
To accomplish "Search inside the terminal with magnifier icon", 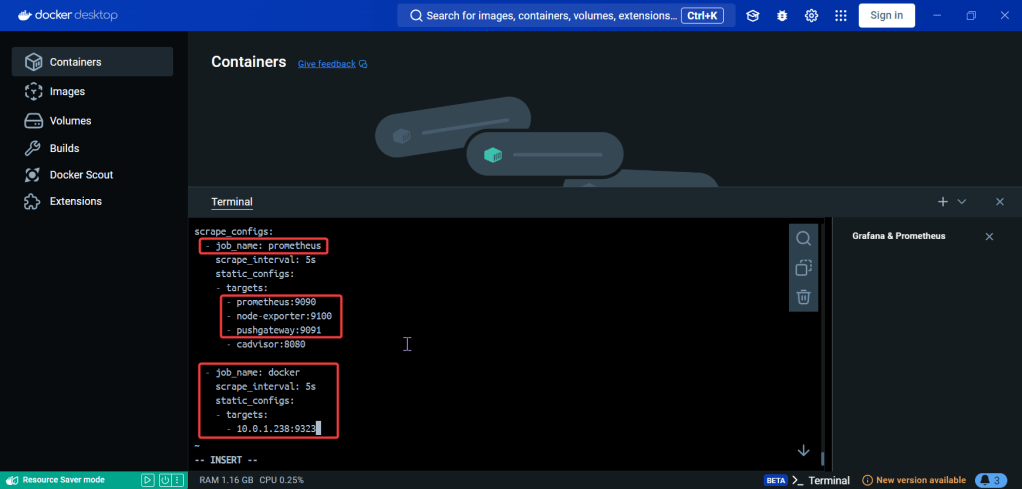I will pos(803,238).
